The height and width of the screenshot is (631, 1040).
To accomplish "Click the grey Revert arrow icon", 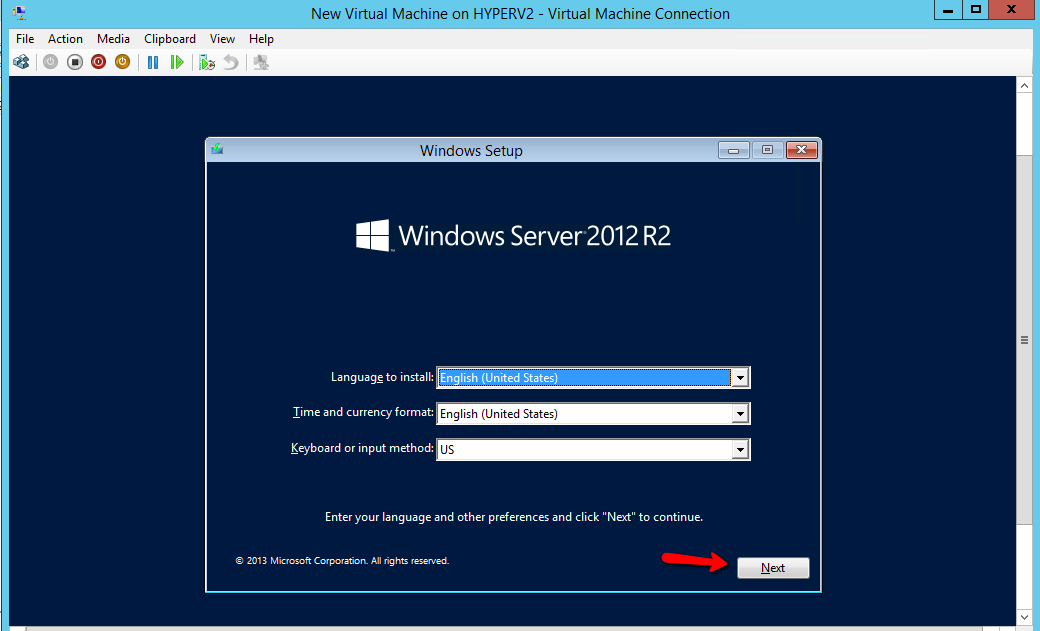I will 231,62.
